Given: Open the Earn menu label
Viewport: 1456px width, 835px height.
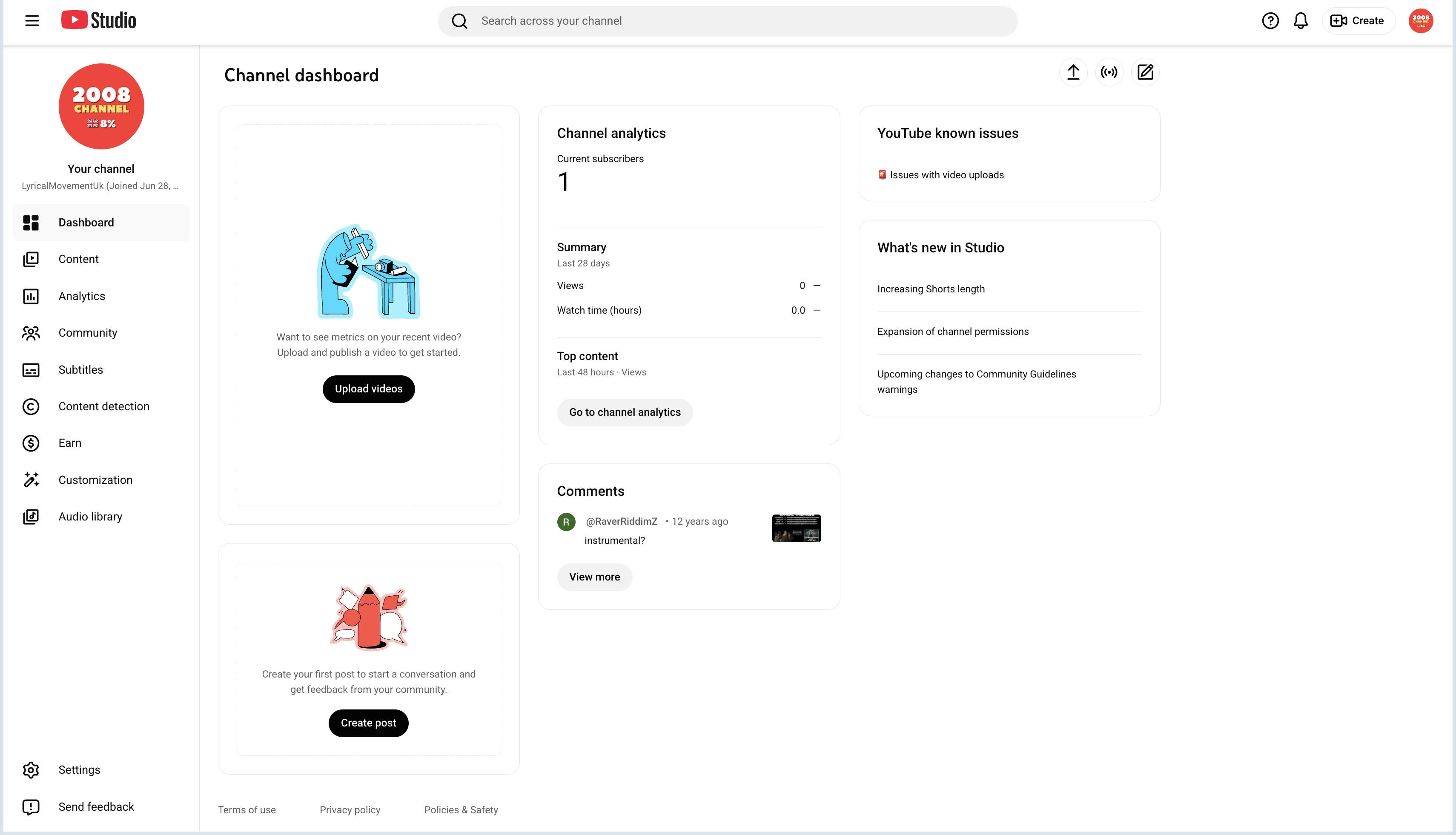Looking at the screenshot, I should coord(70,443).
